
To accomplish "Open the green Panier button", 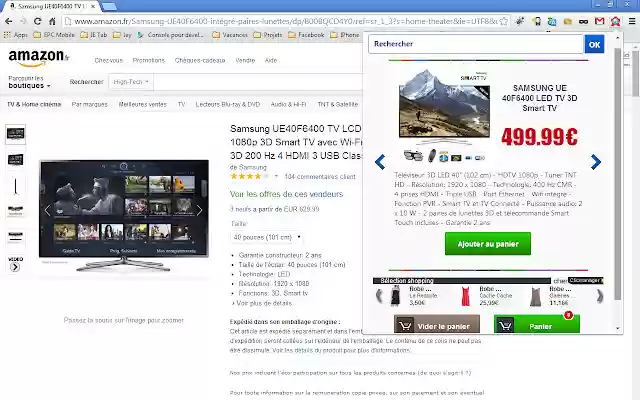I will pos(537,324).
